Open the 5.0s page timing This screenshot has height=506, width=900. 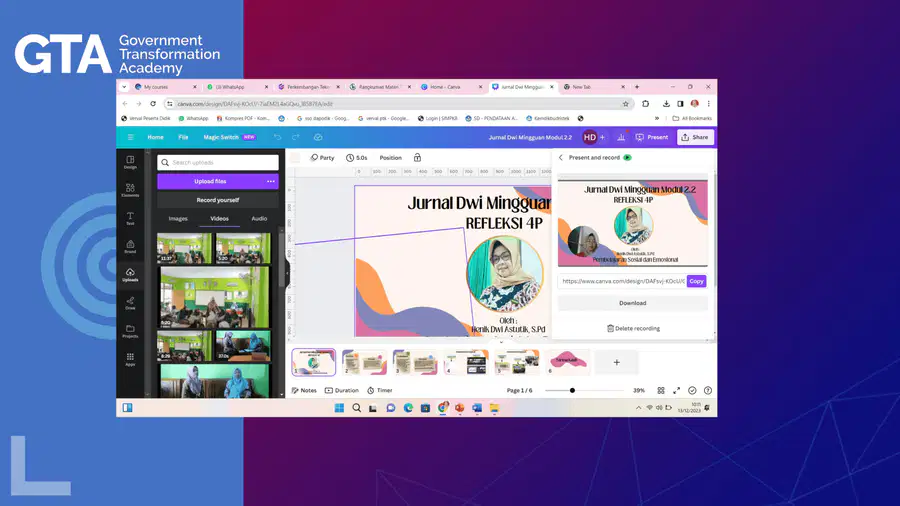pos(356,157)
